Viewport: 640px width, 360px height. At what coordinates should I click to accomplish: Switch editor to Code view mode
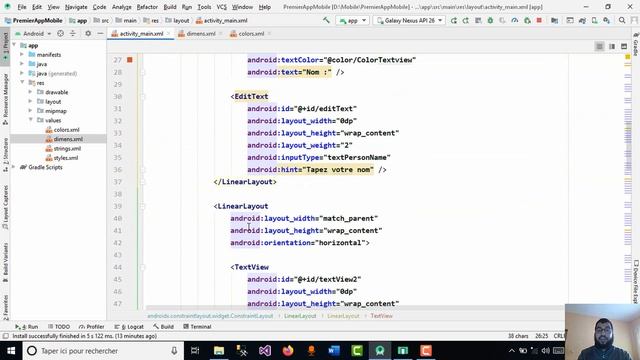(x=599, y=47)
